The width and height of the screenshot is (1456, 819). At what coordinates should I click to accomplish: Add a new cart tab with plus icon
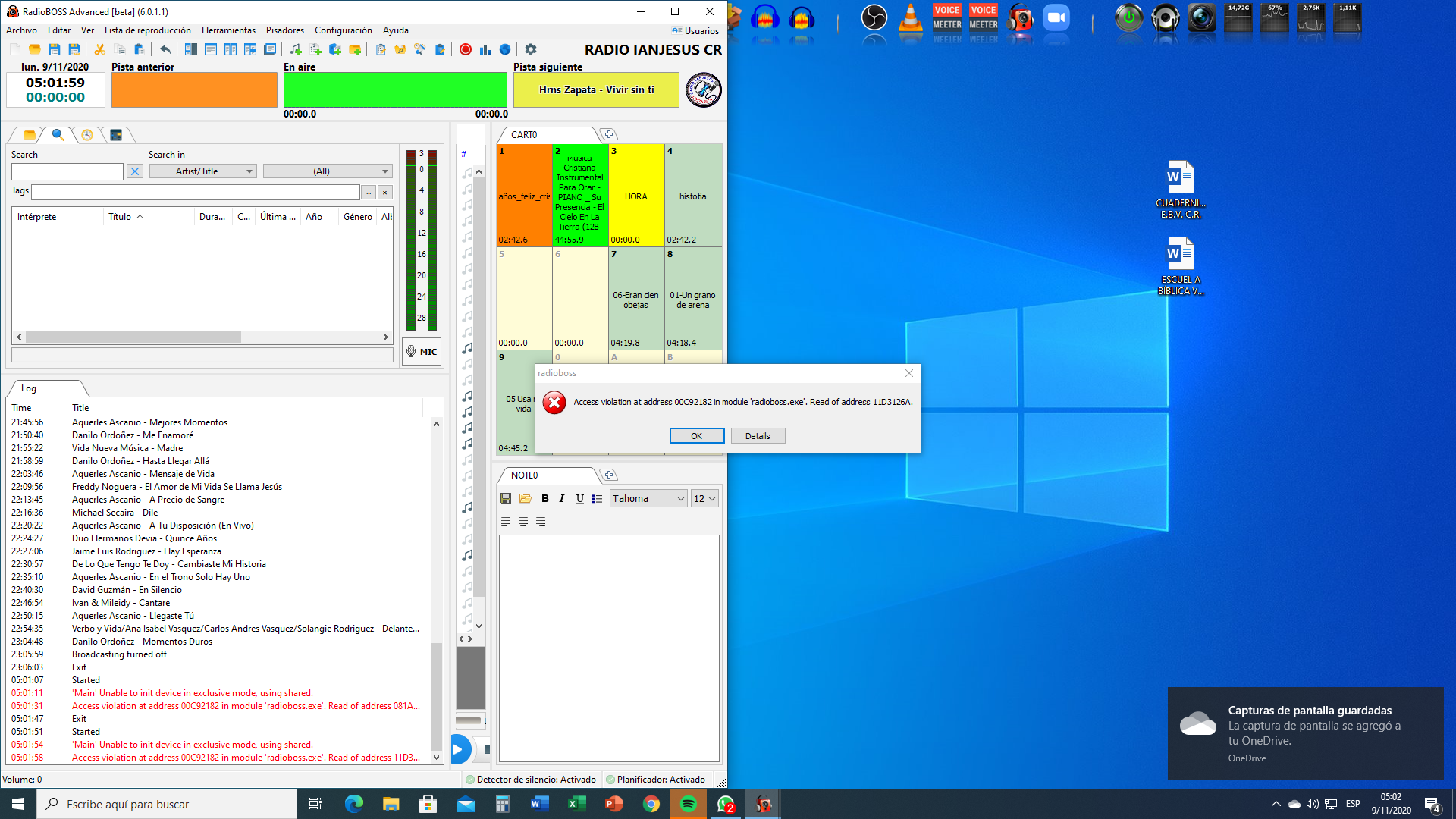(x=608, y=135)
